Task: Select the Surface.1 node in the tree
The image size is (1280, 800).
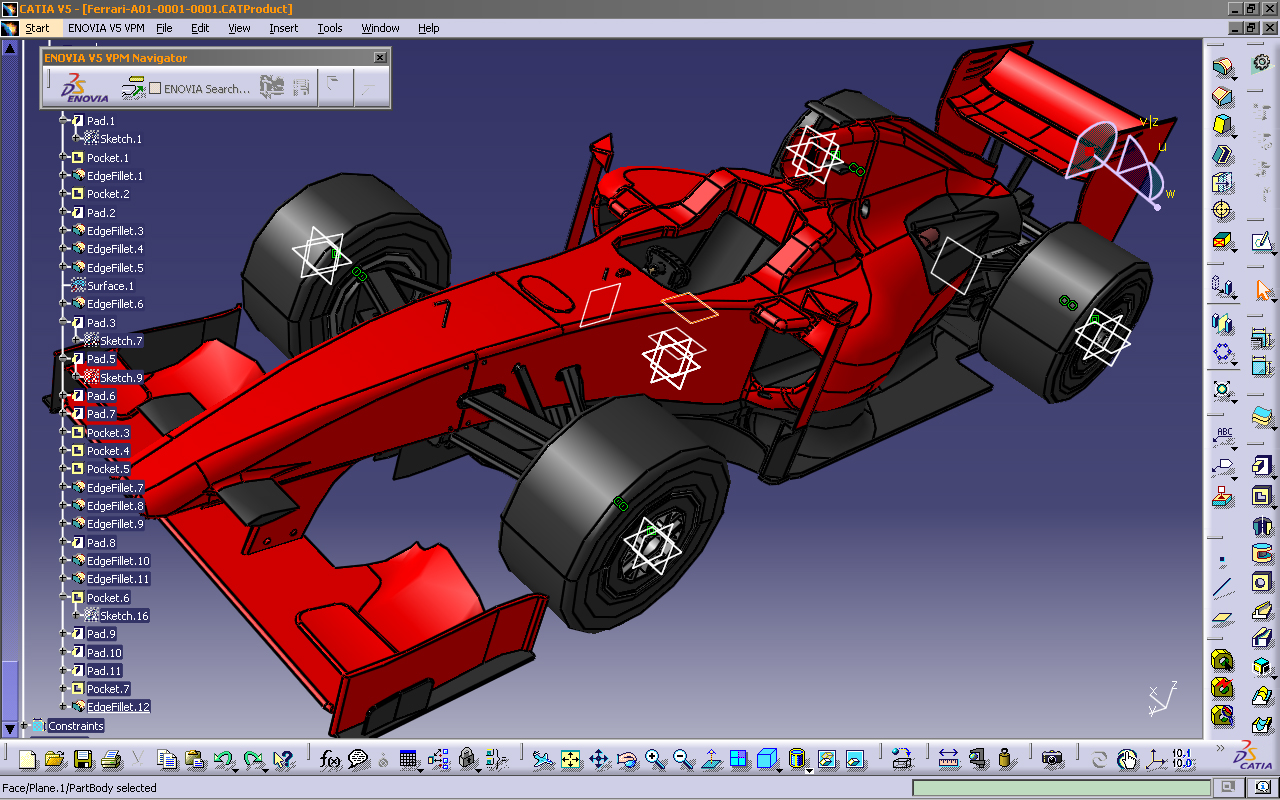Action: tap(110, 286)
